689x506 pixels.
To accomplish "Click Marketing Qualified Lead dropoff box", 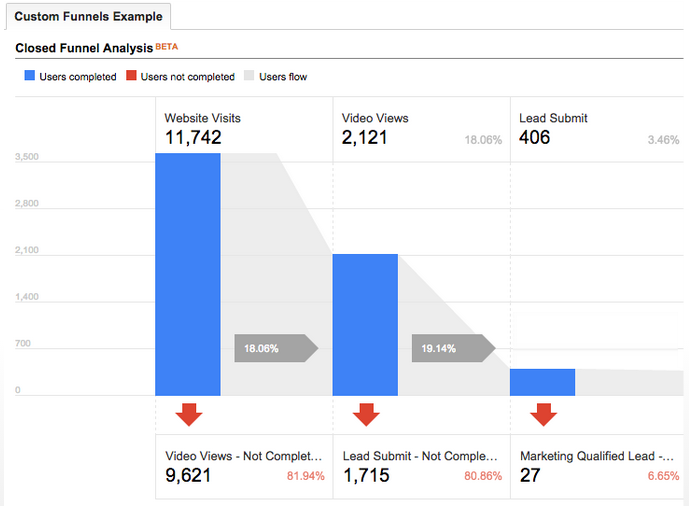I will point(598,466).
